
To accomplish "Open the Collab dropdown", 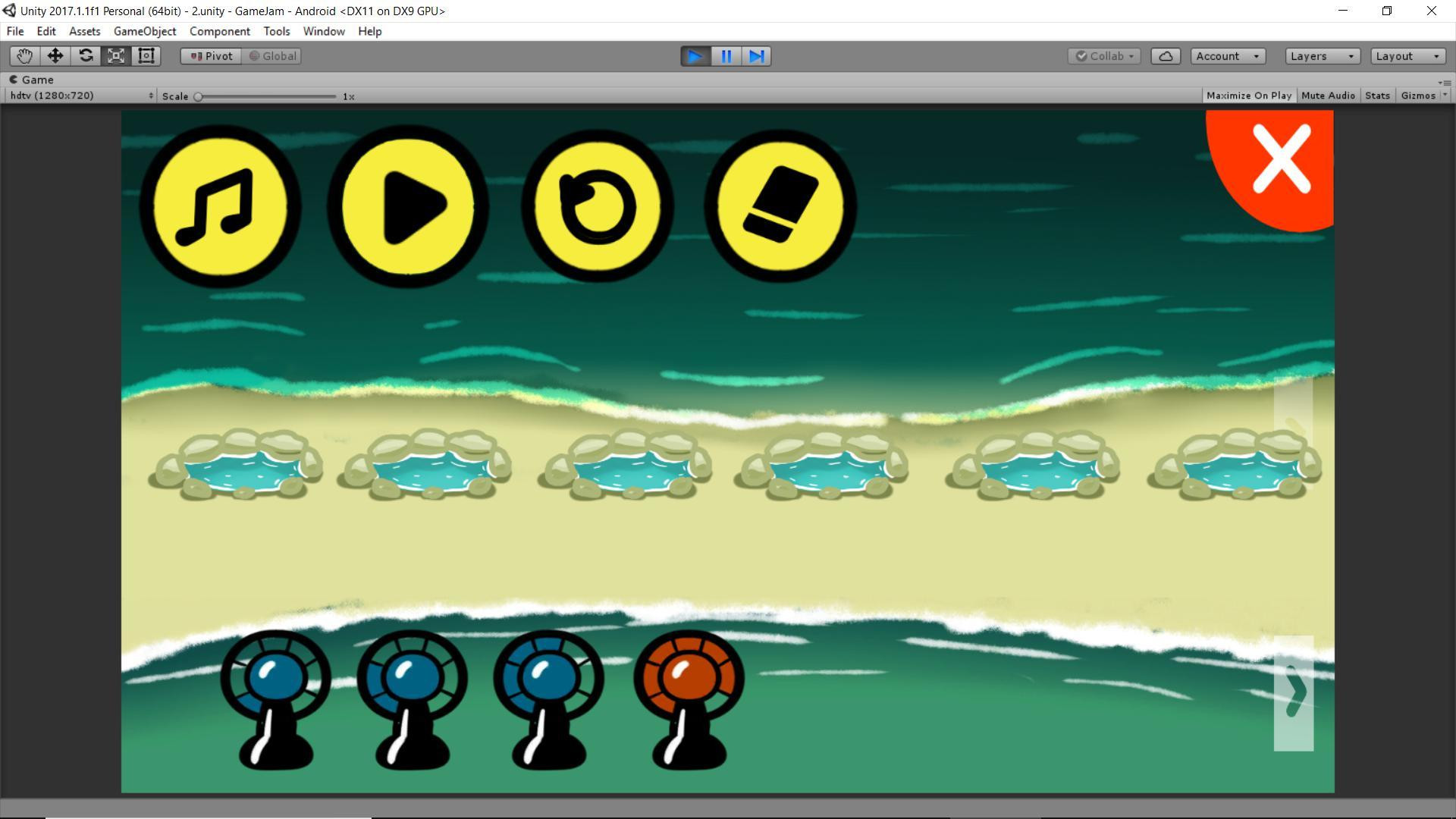I will [1104, 56].
